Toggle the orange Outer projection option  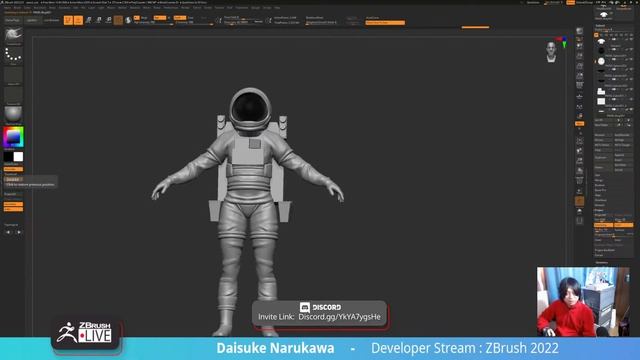[623, 225]
